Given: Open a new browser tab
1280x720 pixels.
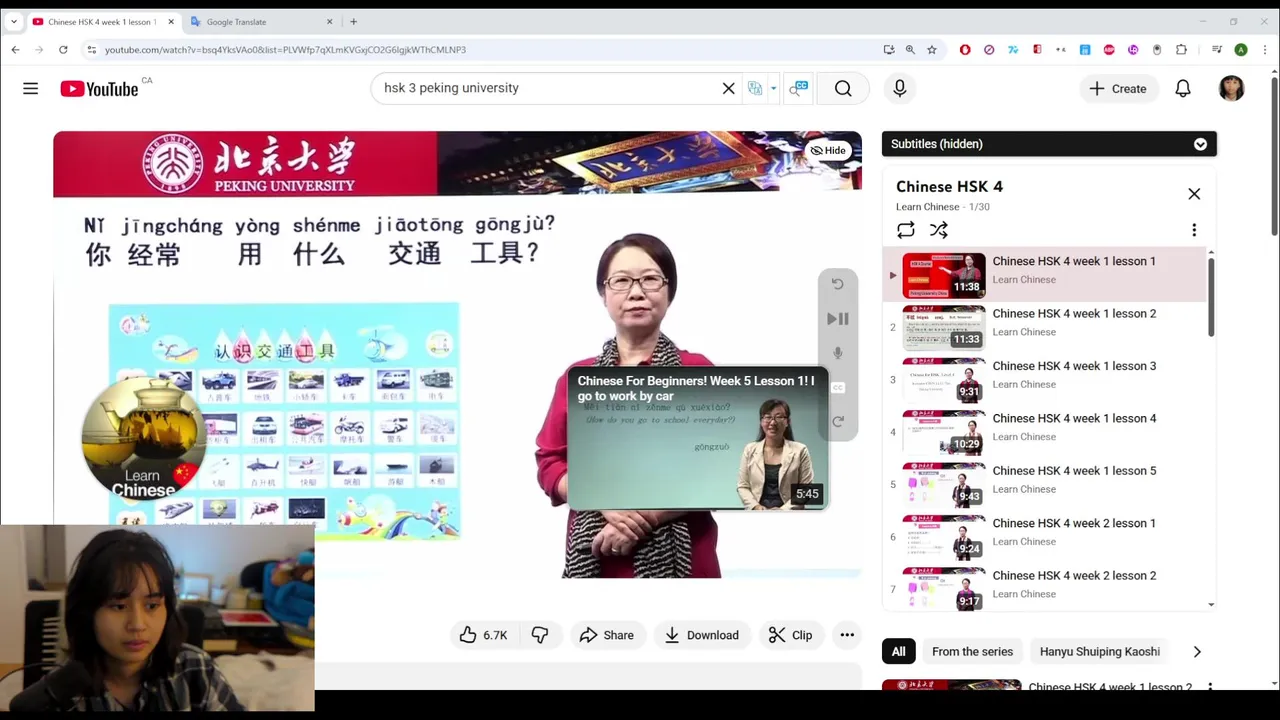Looking at the screenshot, I should (353, 22).
